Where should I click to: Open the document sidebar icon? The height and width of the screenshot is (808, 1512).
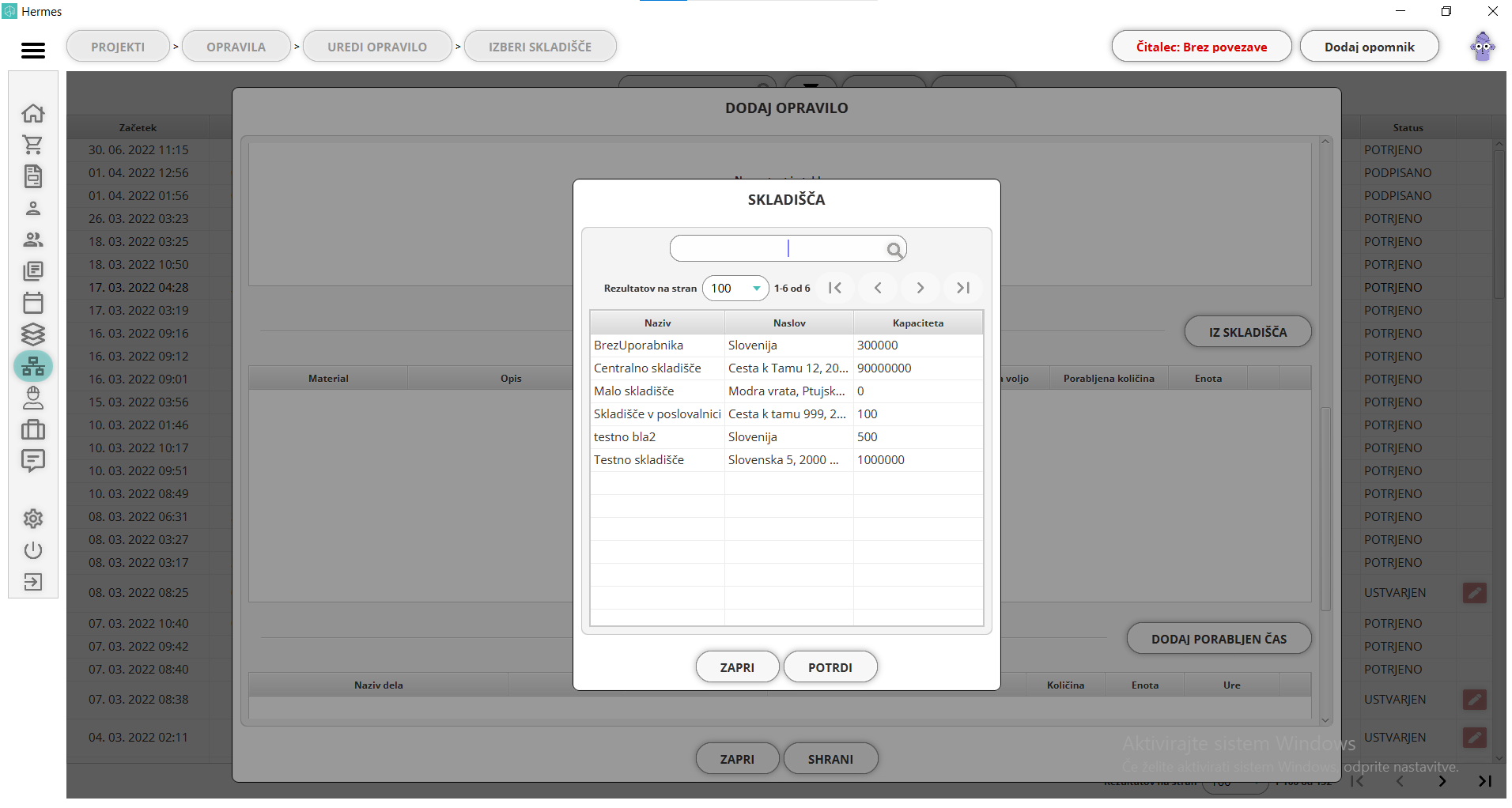pyautogui.click(x=33, y=176)
